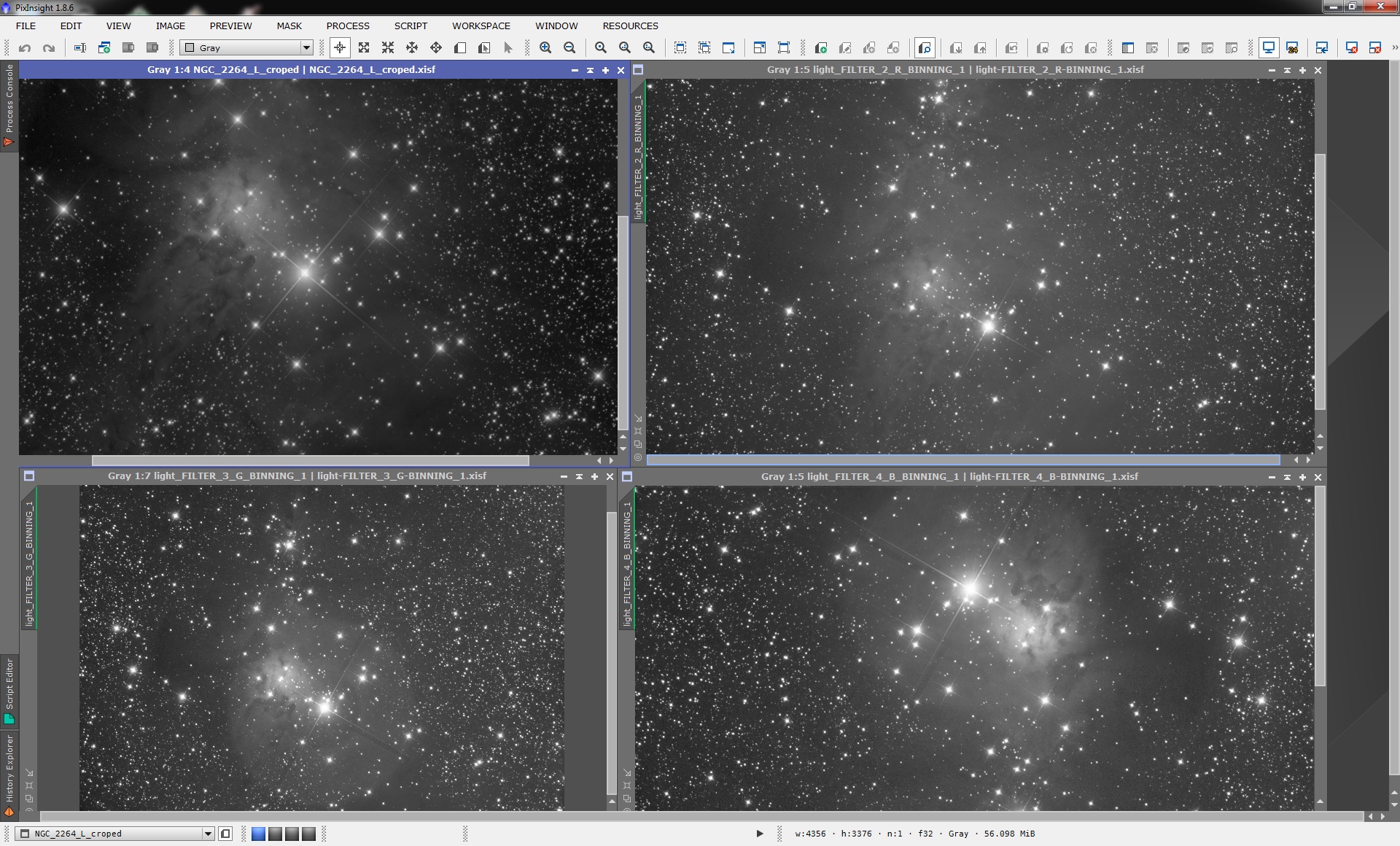Viewport: 1400px width, 846px height.
Task: Click the vertical scrollbar of FILTER_2_R window
Action: coord(1321,282)
